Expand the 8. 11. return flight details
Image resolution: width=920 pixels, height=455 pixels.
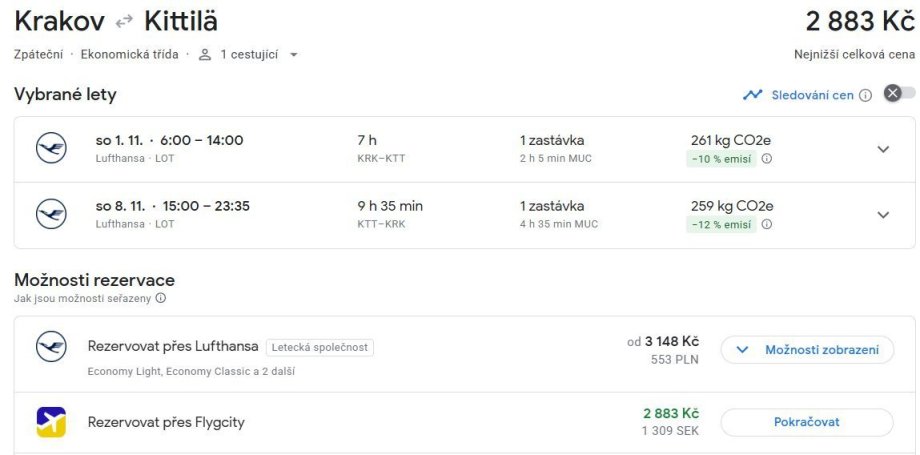[x=882, y=215]
